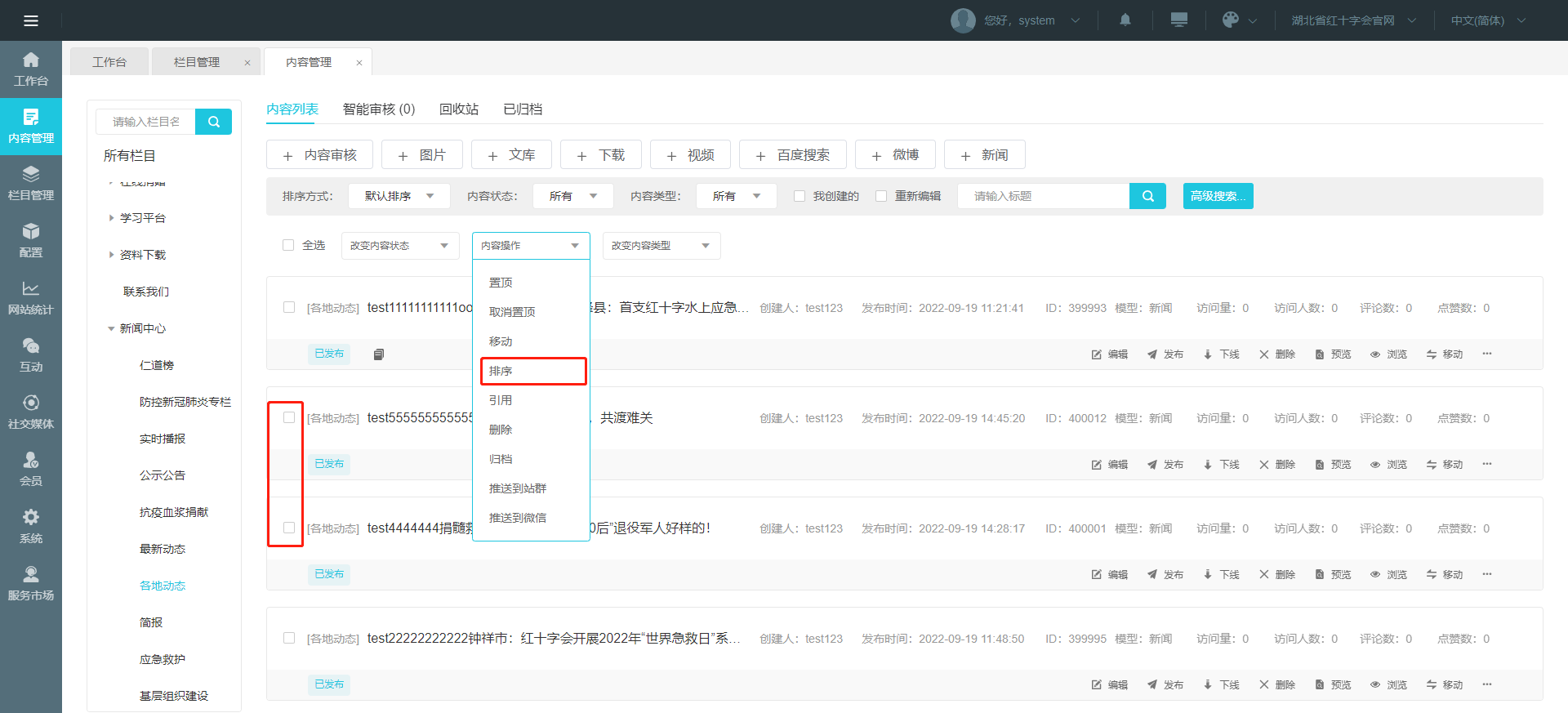Image resolution: width=1568 pixels, height=713 pixels.
Task: Click the 高级搜索 button
Action: pyautogui.click(x=1218, y=196)
